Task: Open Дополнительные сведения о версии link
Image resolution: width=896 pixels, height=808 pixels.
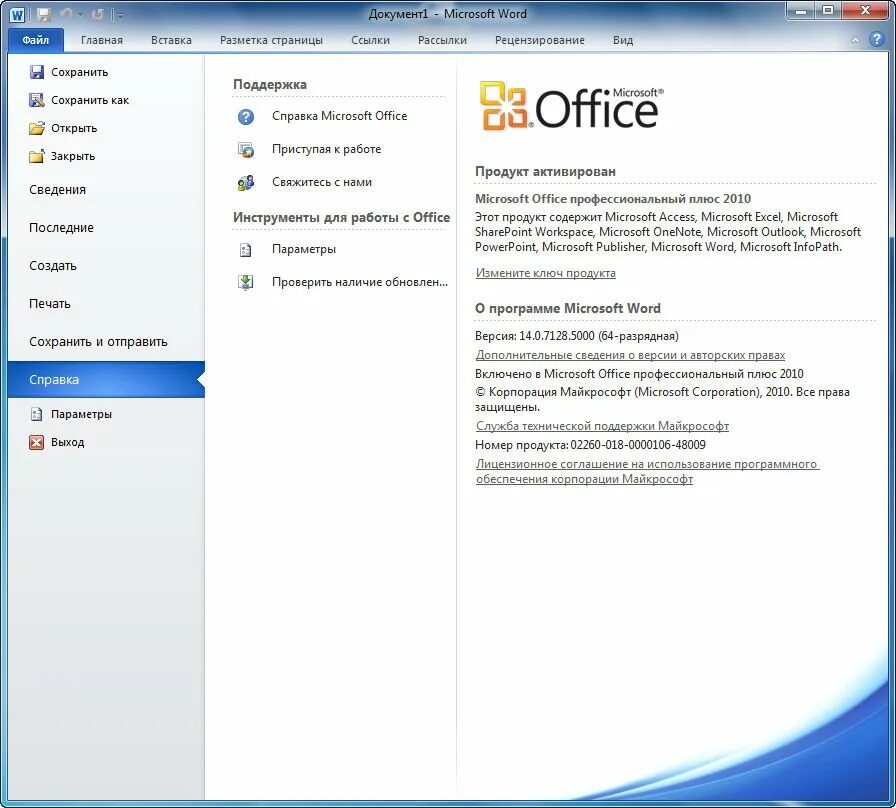Action: coord(630,355)
